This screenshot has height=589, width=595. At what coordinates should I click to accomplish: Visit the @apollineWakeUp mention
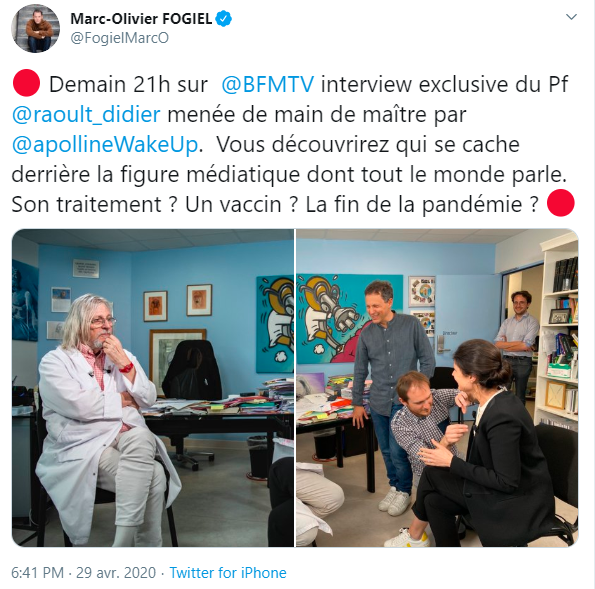[105, 145]
